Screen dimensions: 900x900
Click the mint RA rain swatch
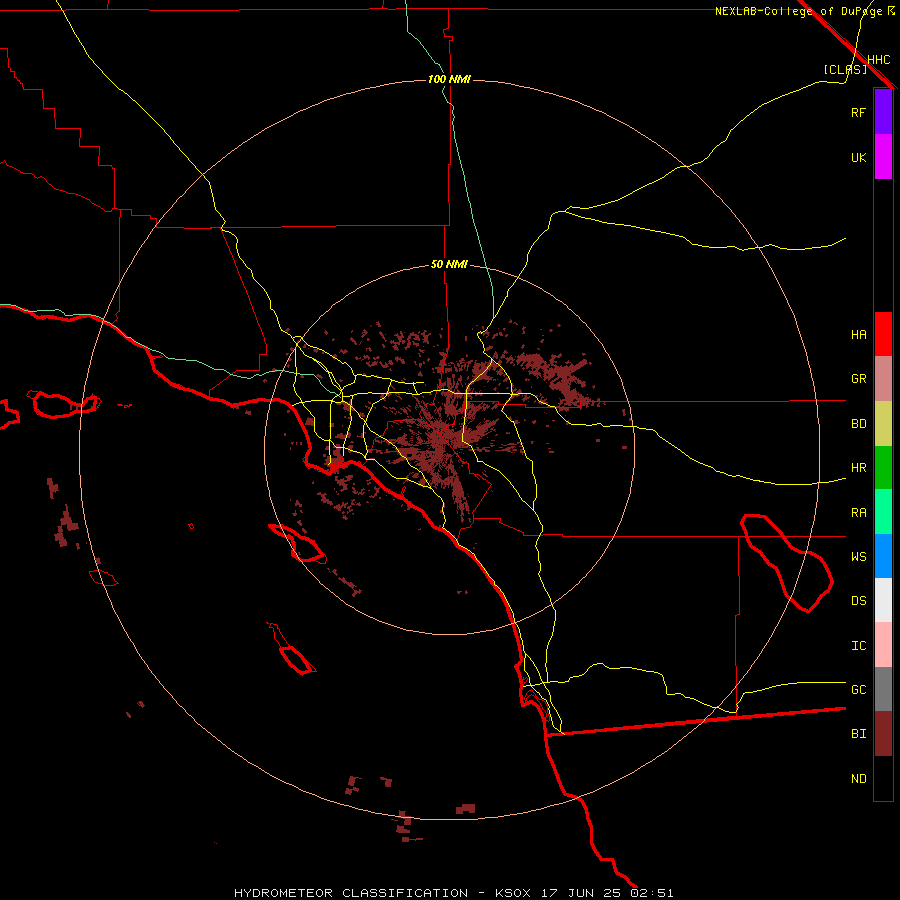coord(883,512)
